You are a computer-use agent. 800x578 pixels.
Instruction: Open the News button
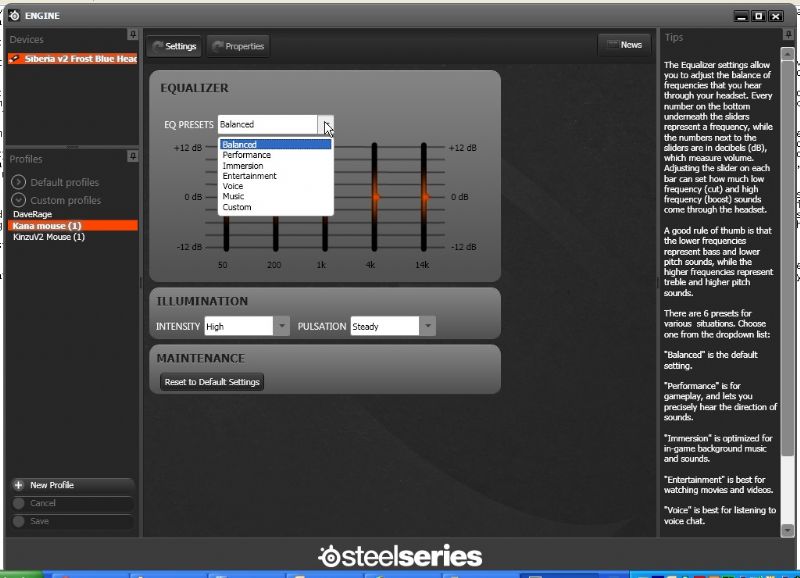click(624, 45)
